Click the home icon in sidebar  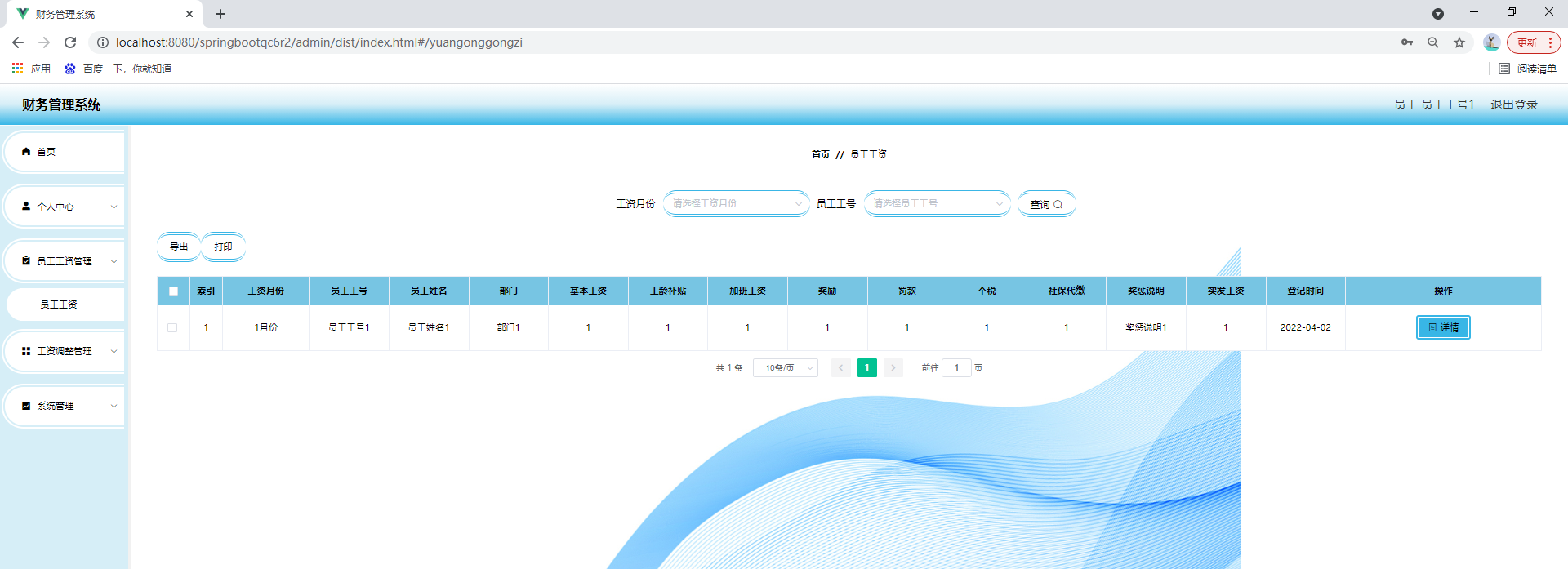click(x=26, y=152)
